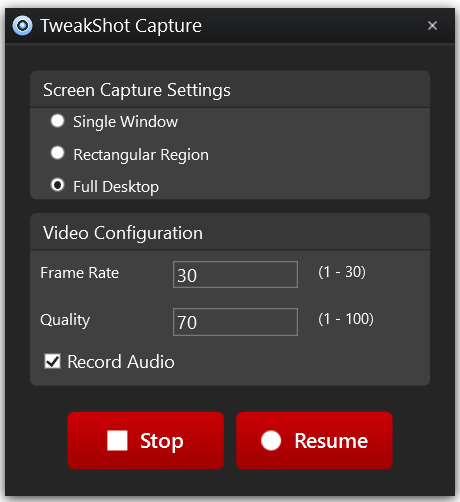Click the (1 - 100) range hint

(346, 319)
